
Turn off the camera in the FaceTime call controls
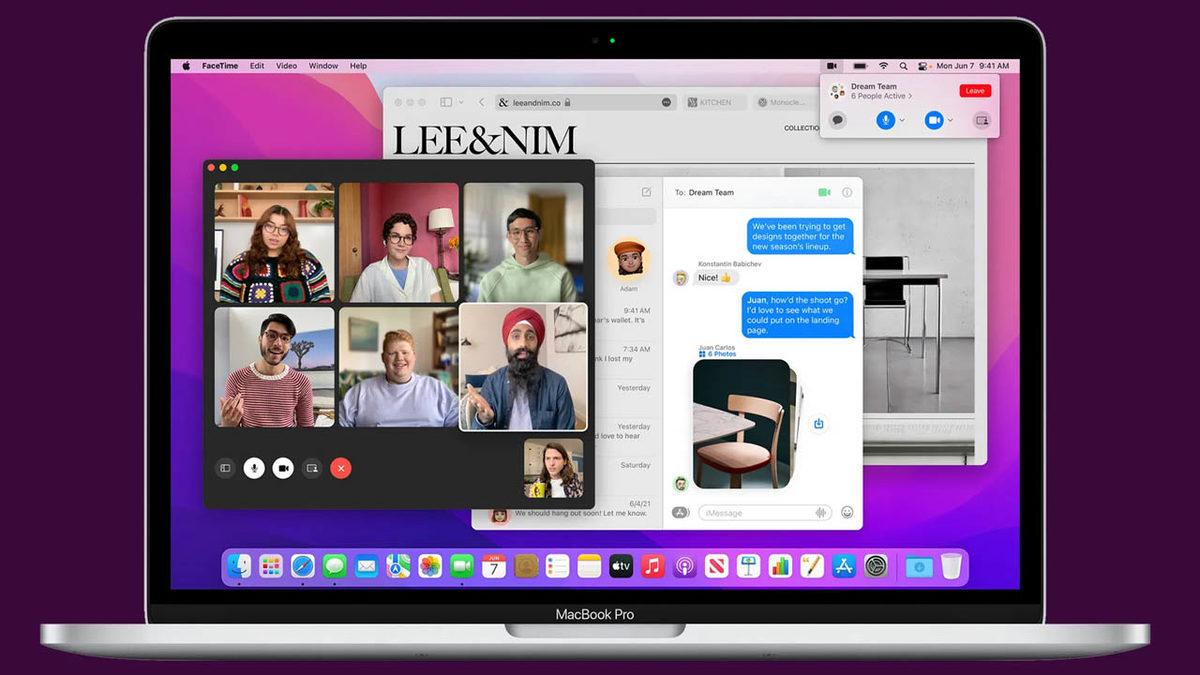coord(282,467)
